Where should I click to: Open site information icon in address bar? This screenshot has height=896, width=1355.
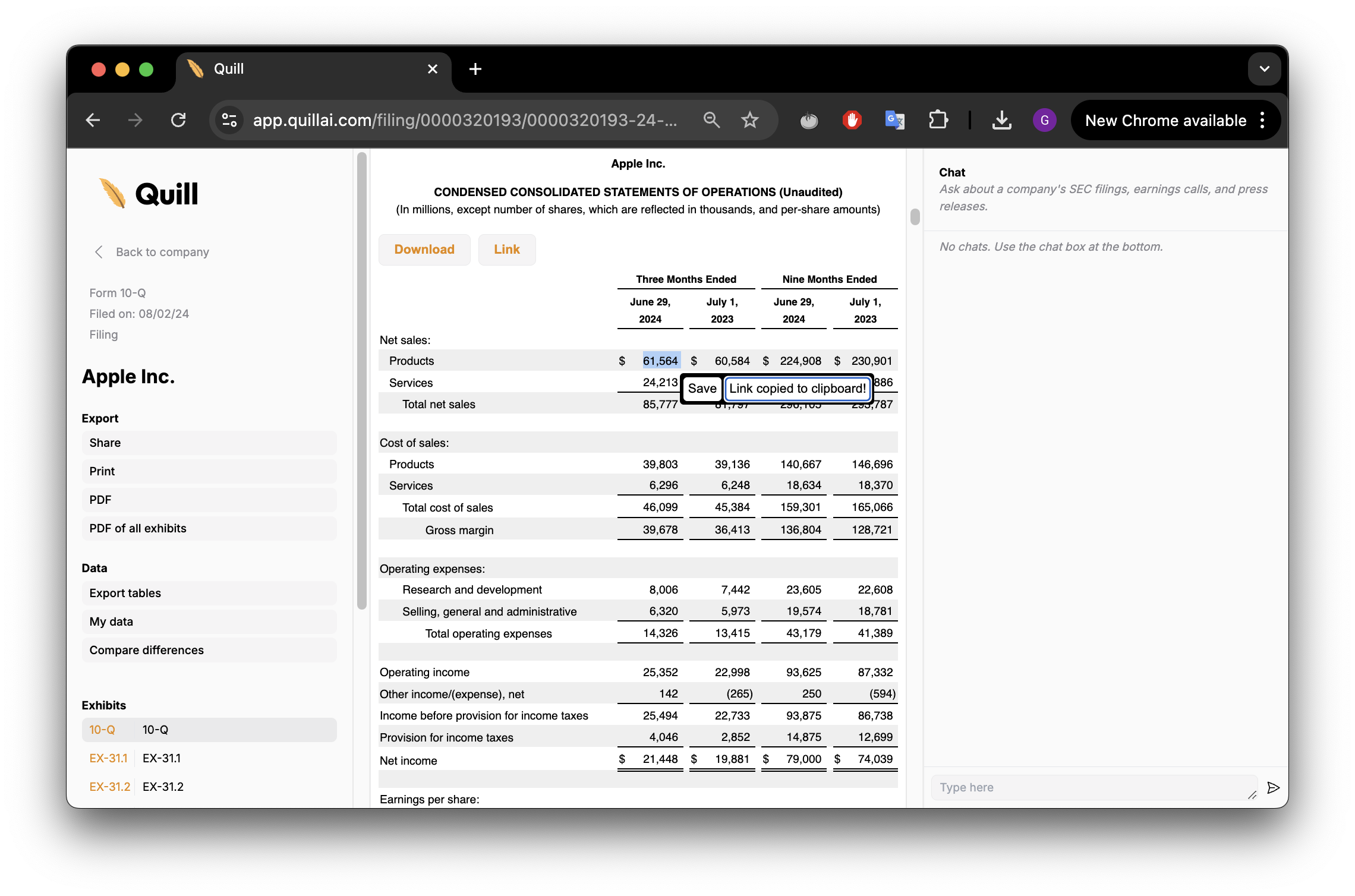[229, 121]
